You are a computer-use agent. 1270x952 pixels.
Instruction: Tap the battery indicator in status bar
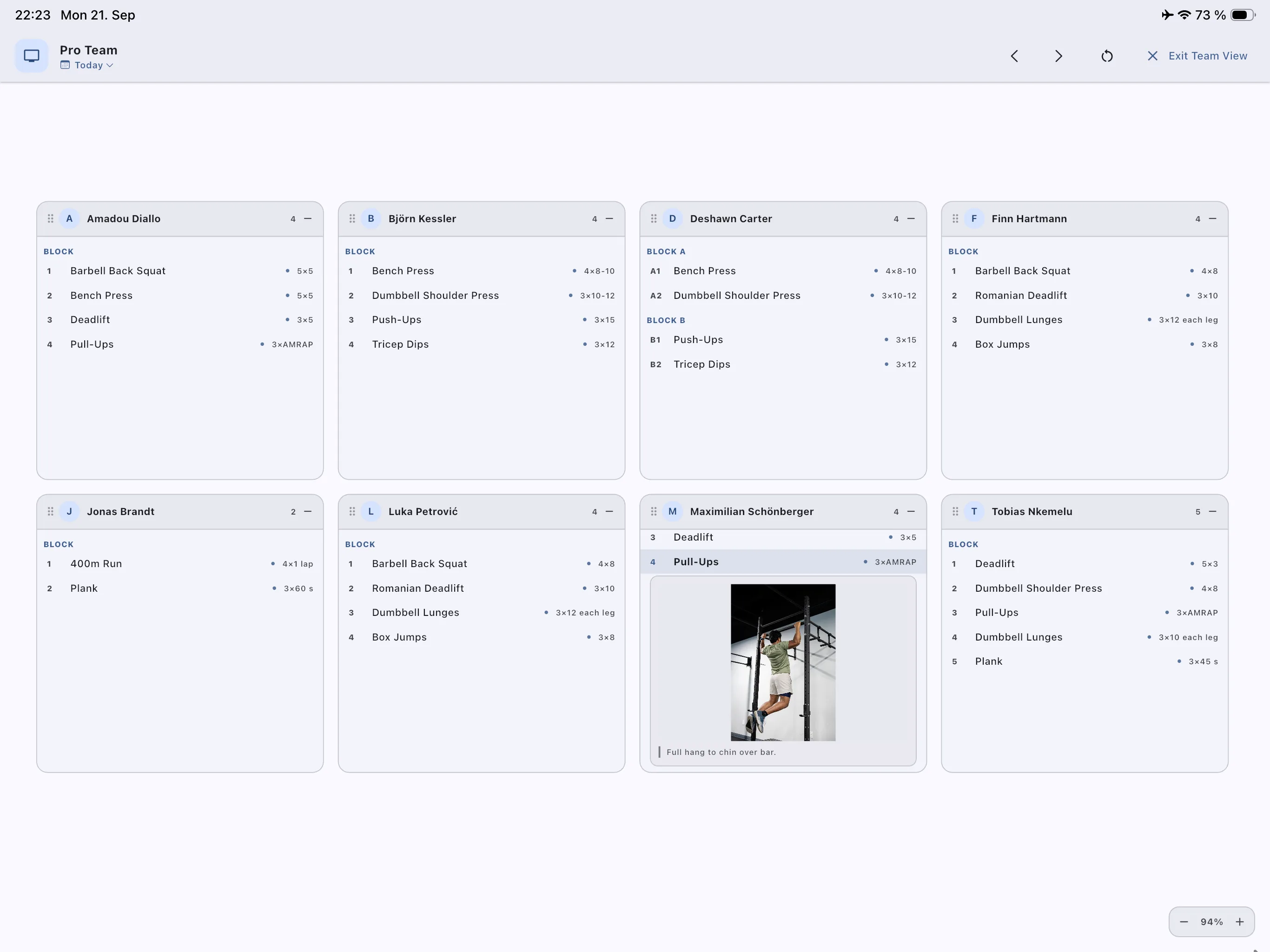point(1243,15)
